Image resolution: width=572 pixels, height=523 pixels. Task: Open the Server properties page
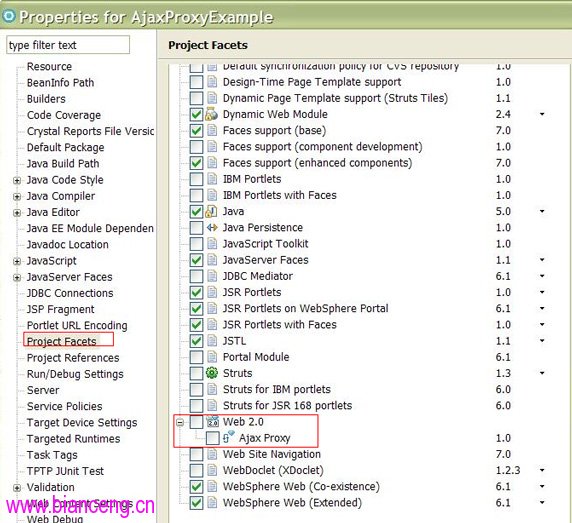coord(43,390)
